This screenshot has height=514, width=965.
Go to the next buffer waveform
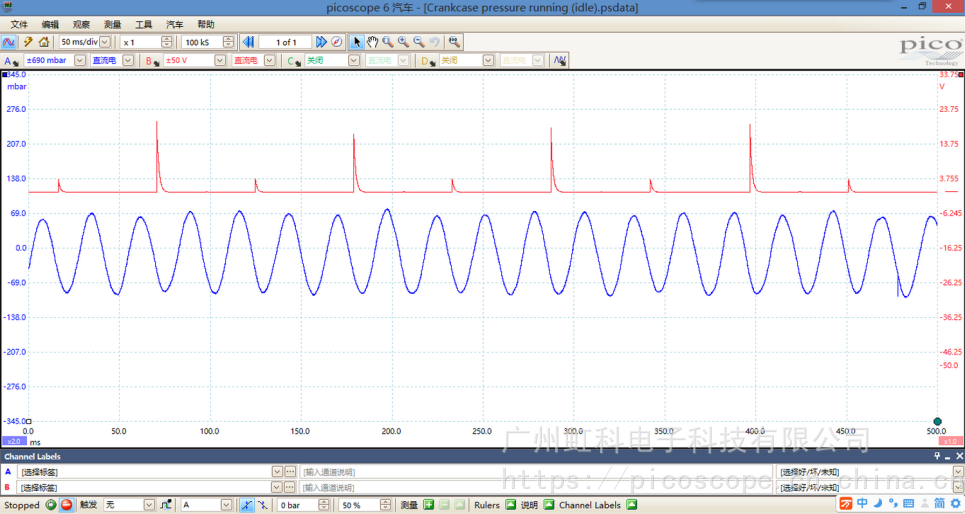[x=321, y=42]
